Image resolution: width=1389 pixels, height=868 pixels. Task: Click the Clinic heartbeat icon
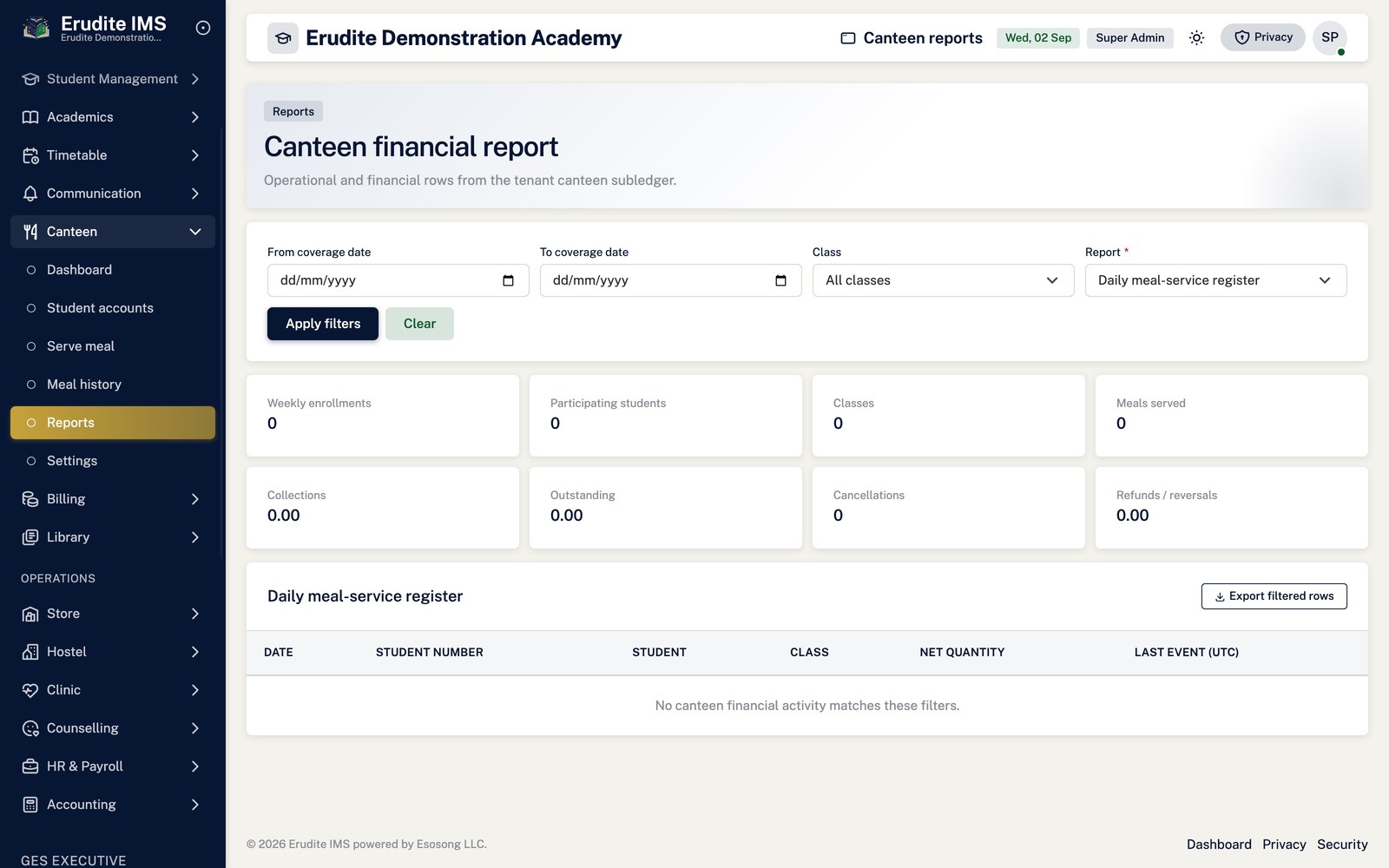[30, 690]
